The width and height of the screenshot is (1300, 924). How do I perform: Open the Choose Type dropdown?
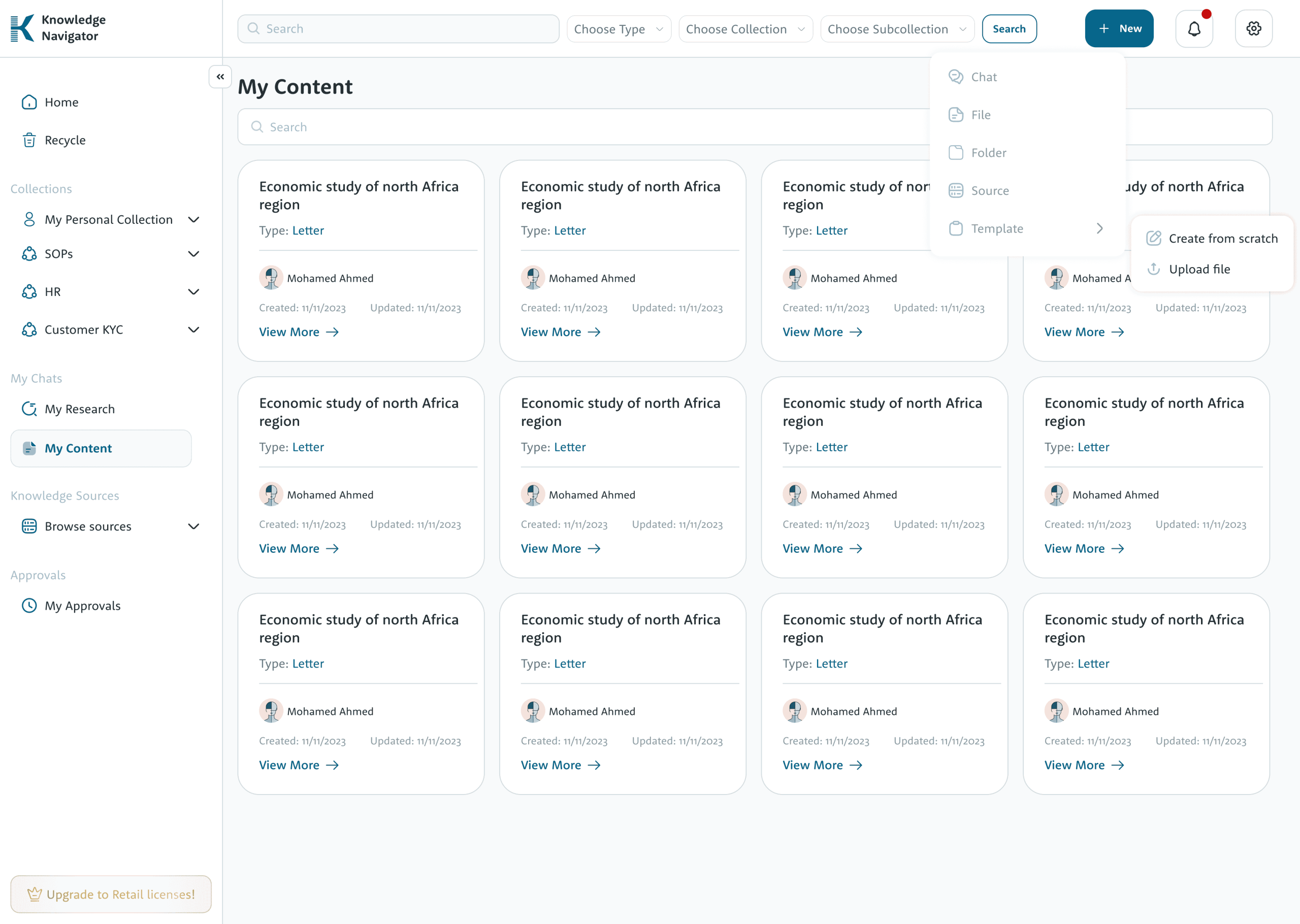619,29
